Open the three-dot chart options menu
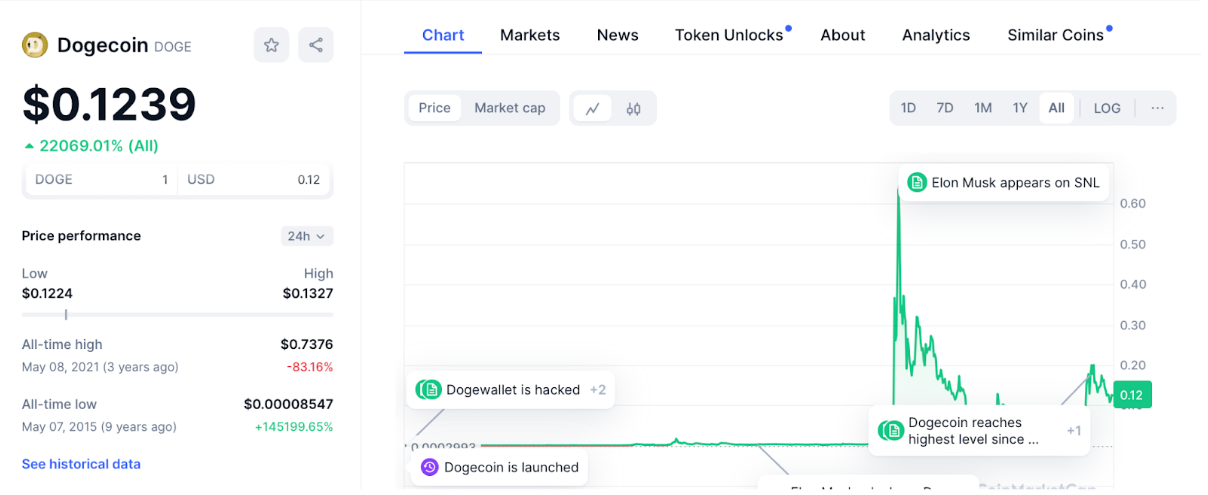This screenshot has height=495, width=1208. click(x=1157, y=108)
